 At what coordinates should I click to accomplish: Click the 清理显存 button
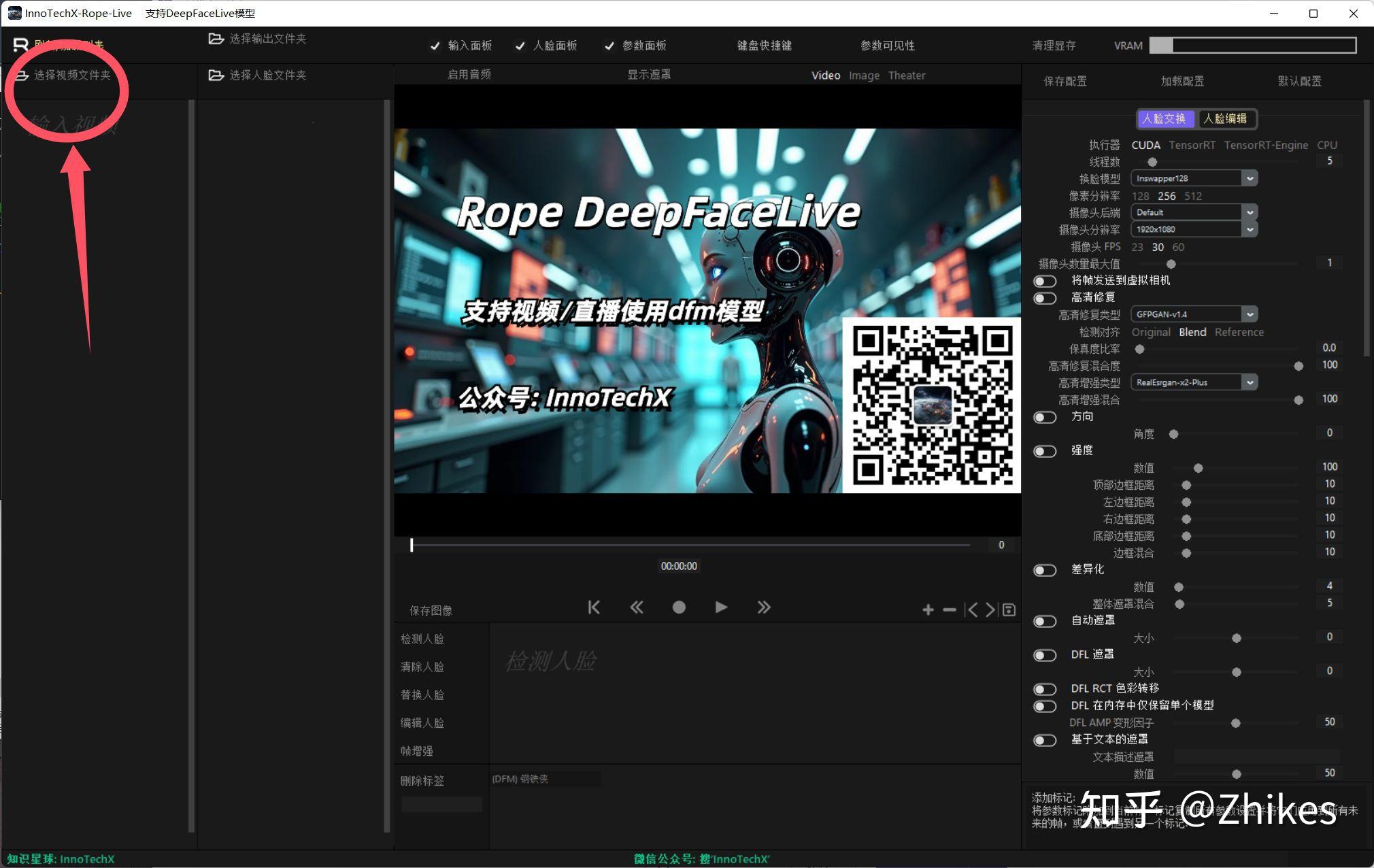click(1054, 46)
